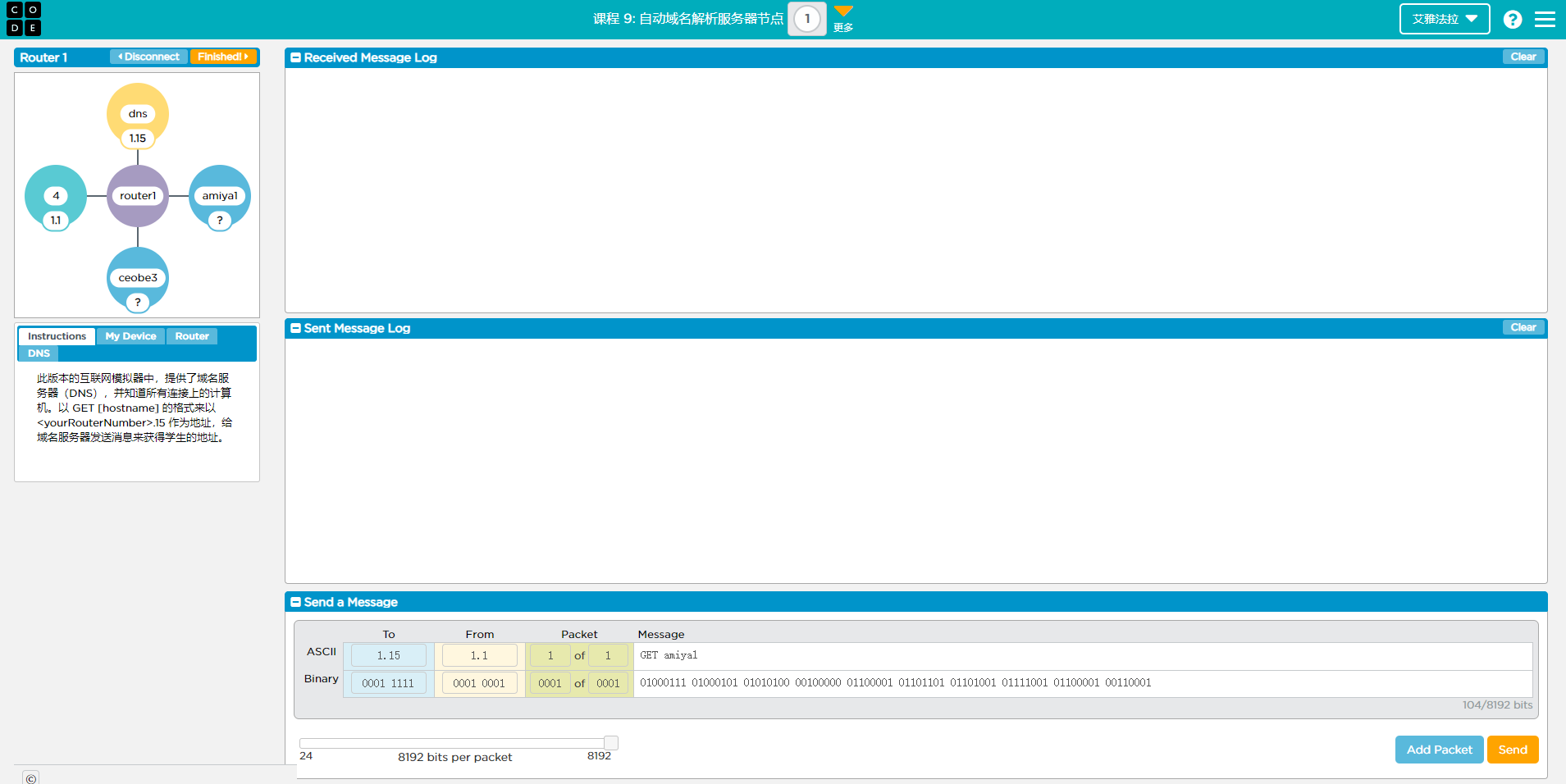Click the Binary packet number field

click(550, 683)
